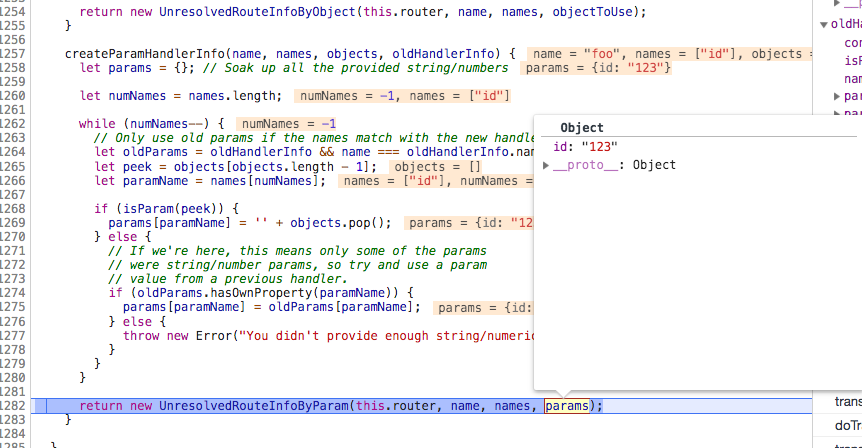Click UnresolvedRouteInfoByObject on line 1254
The image size is (862, 448).
tap(257, 12)
